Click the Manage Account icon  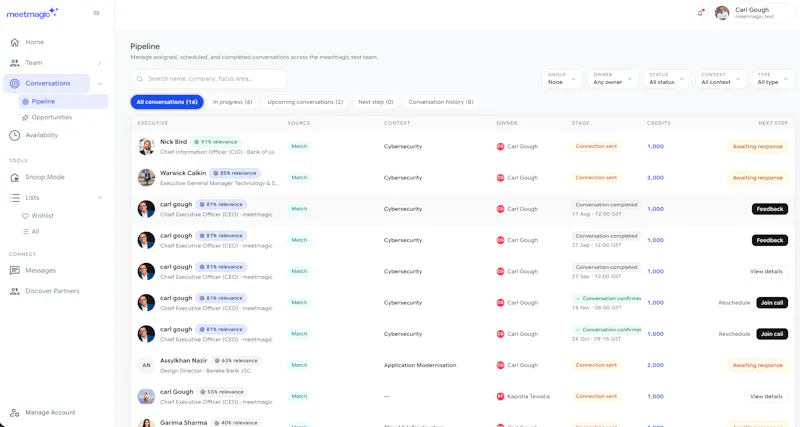point(15,412)
